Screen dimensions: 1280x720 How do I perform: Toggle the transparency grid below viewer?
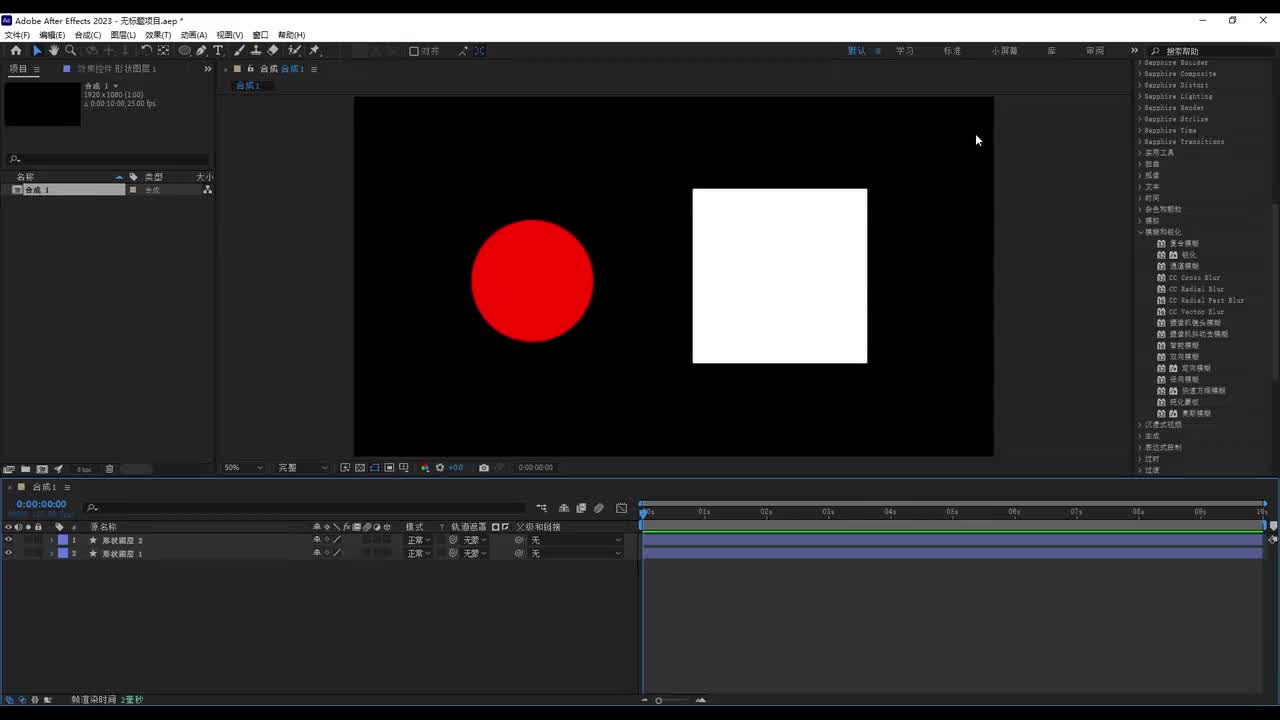point(360,467)
